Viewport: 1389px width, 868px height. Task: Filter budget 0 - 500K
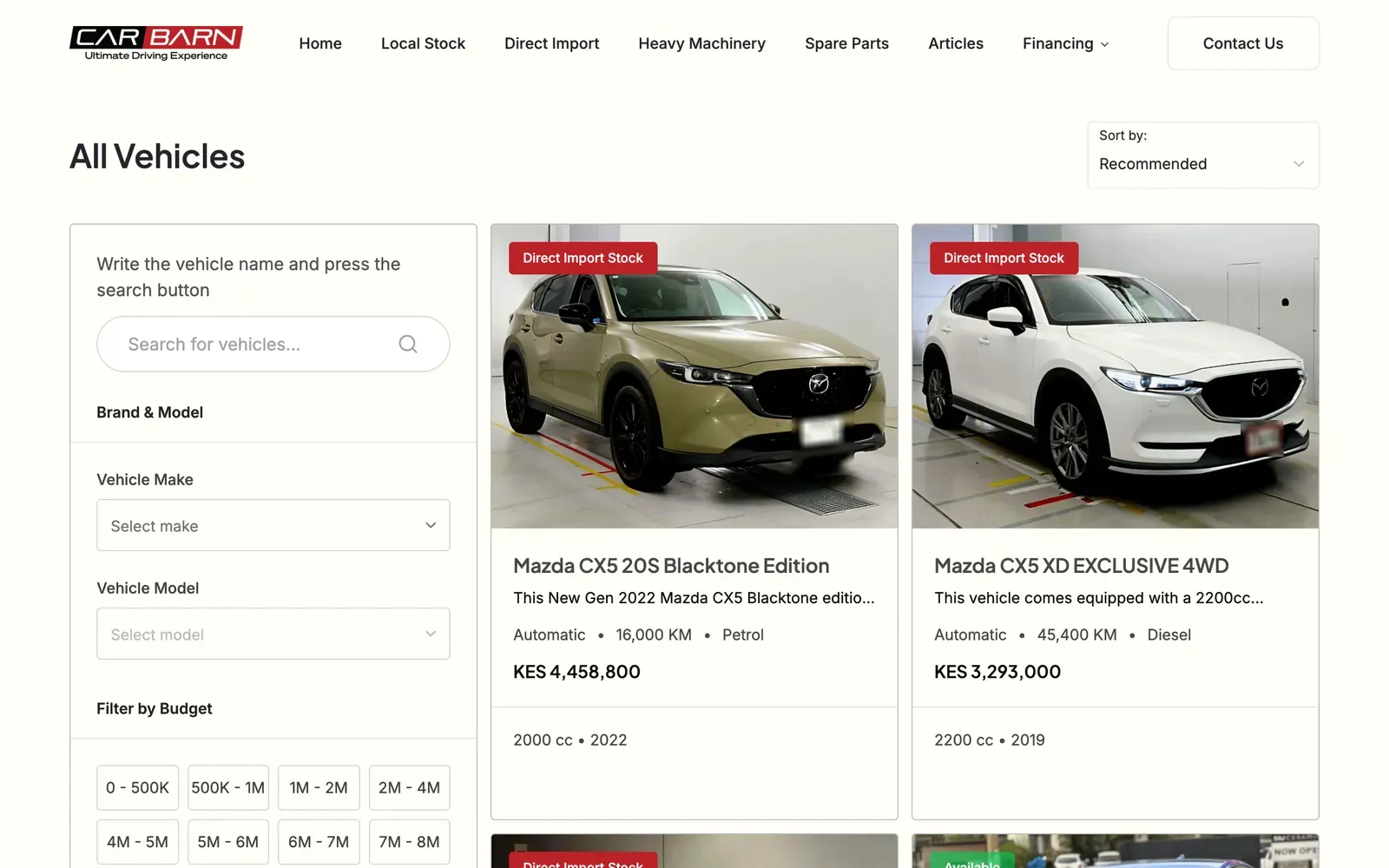[x=137, y=787]
